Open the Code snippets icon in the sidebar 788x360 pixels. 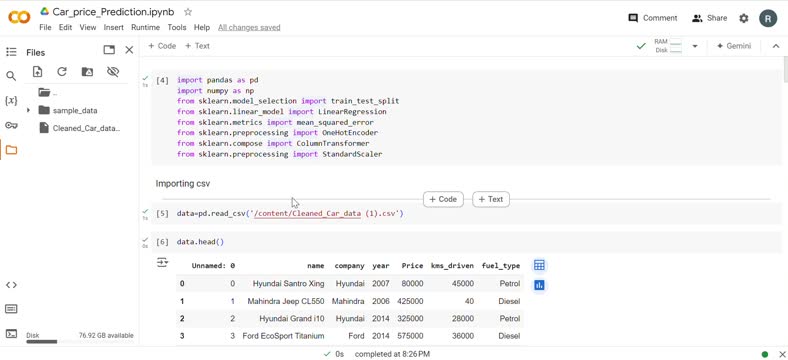click(x=11, y=285)
